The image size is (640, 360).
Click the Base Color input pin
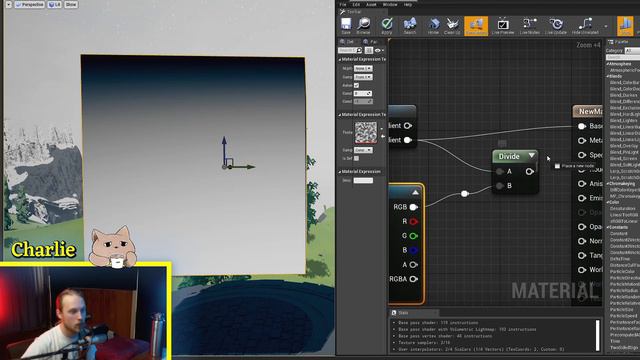point(582,127)
